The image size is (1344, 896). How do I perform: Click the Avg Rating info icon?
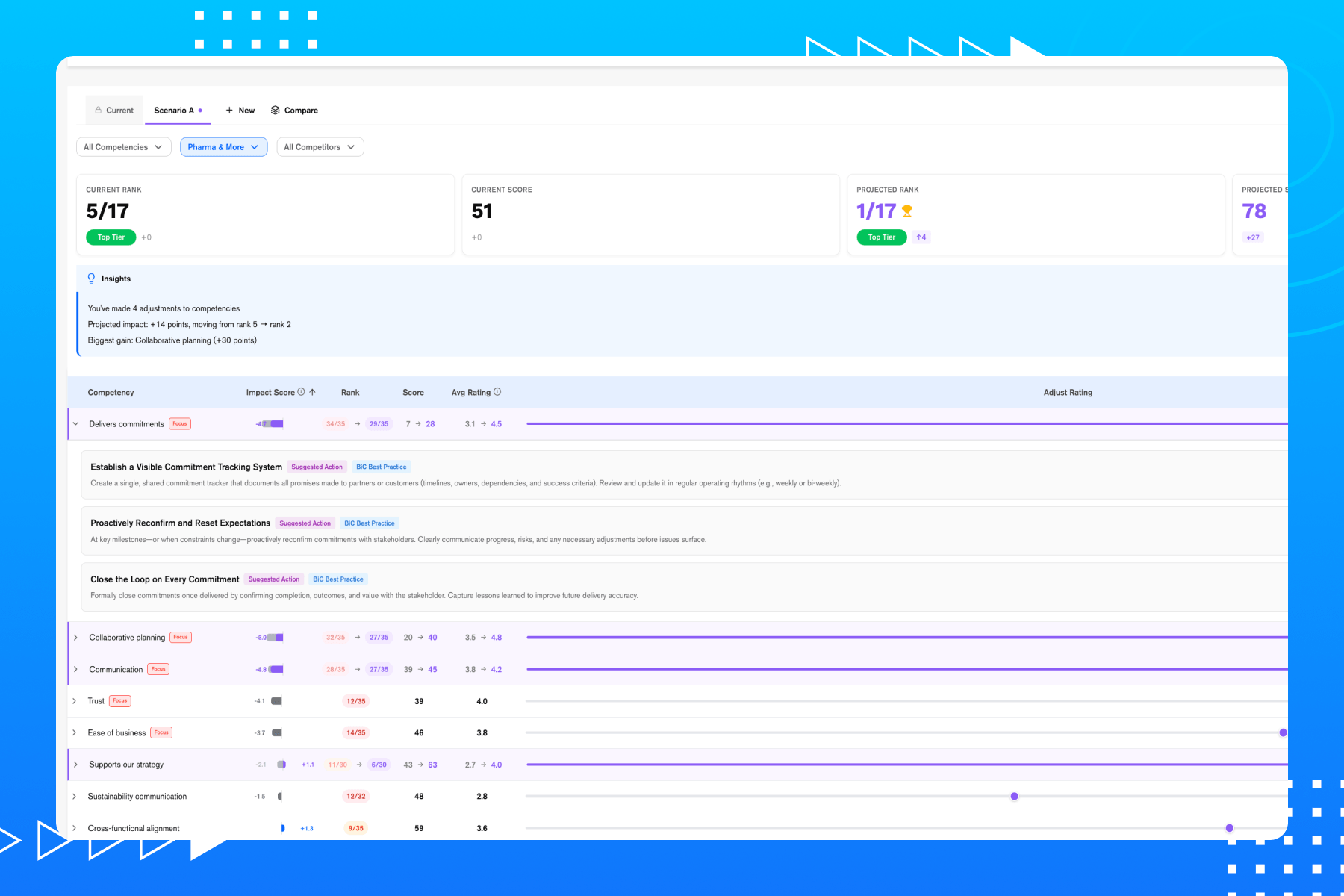click(x=497, y=392)
